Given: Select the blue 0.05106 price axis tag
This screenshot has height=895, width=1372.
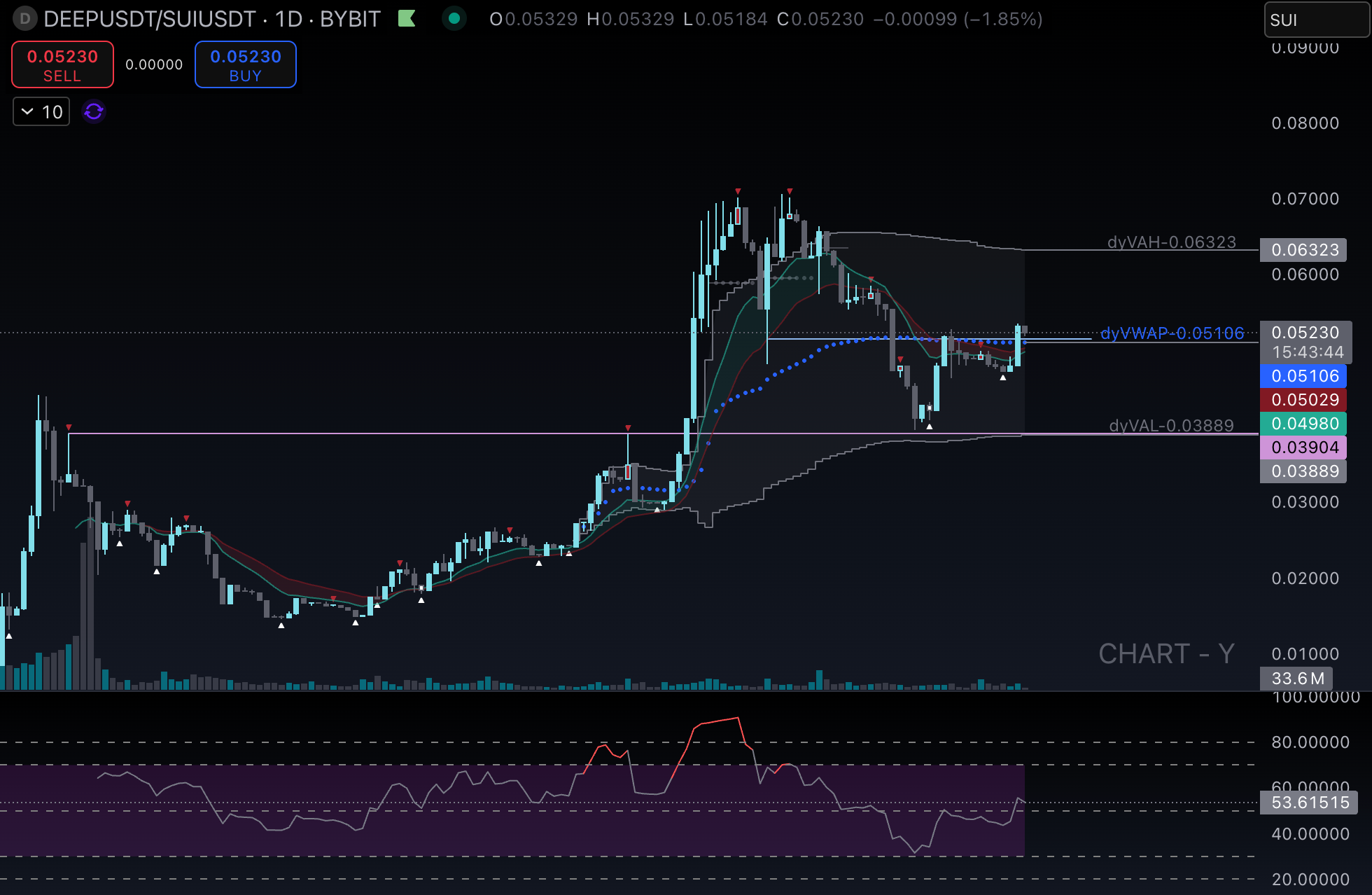Looking at the screenshot, I should (x=1303, y=376).
